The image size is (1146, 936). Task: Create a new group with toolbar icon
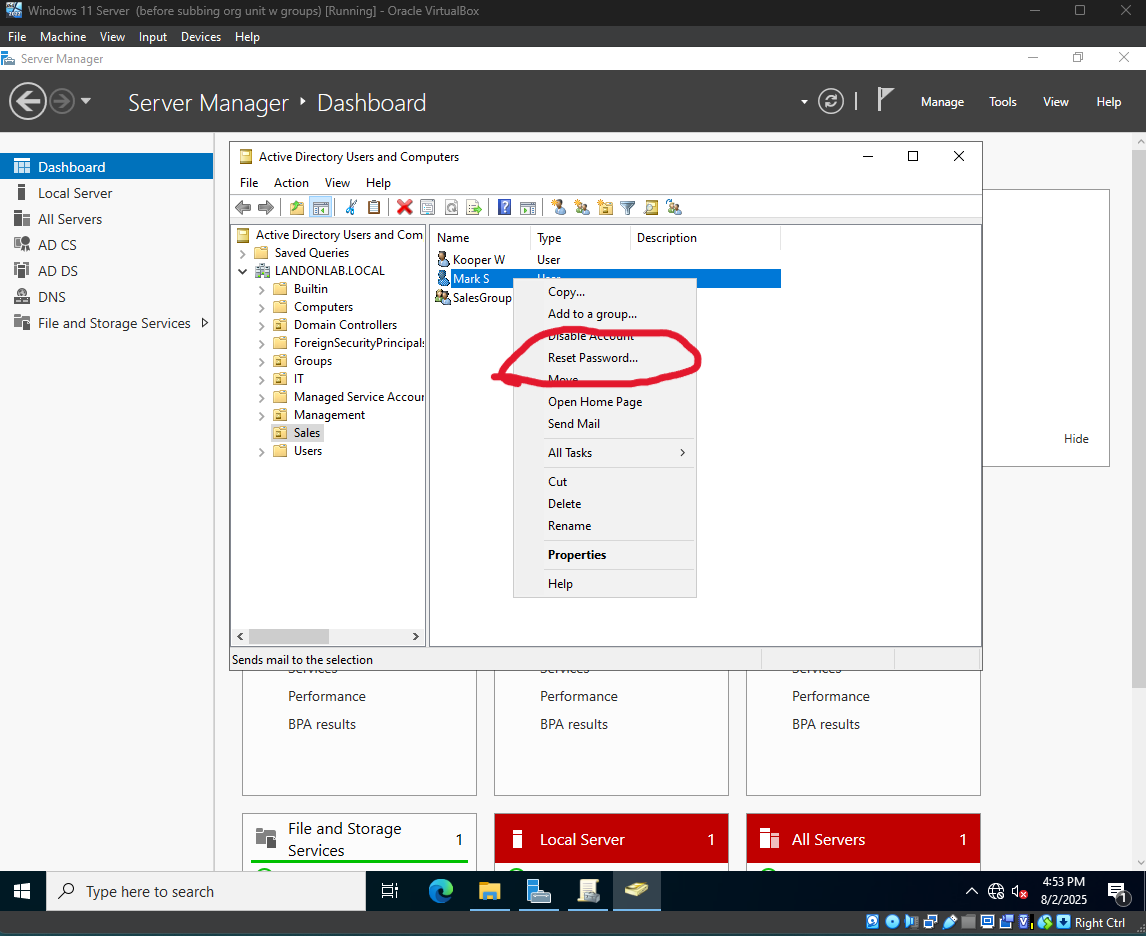tap(582, 208)
